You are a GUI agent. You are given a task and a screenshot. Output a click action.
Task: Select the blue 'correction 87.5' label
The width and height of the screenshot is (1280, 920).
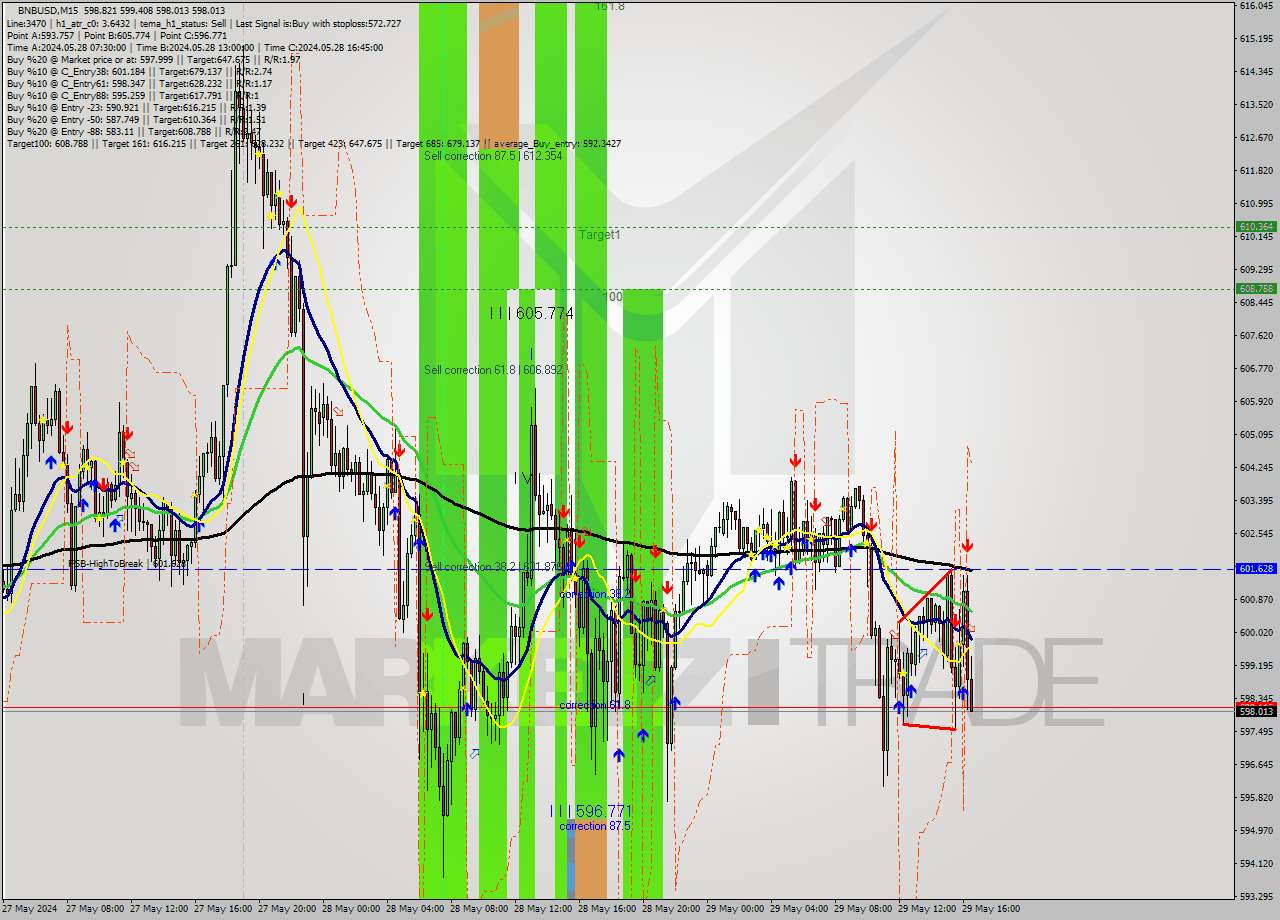coord(594,826)
